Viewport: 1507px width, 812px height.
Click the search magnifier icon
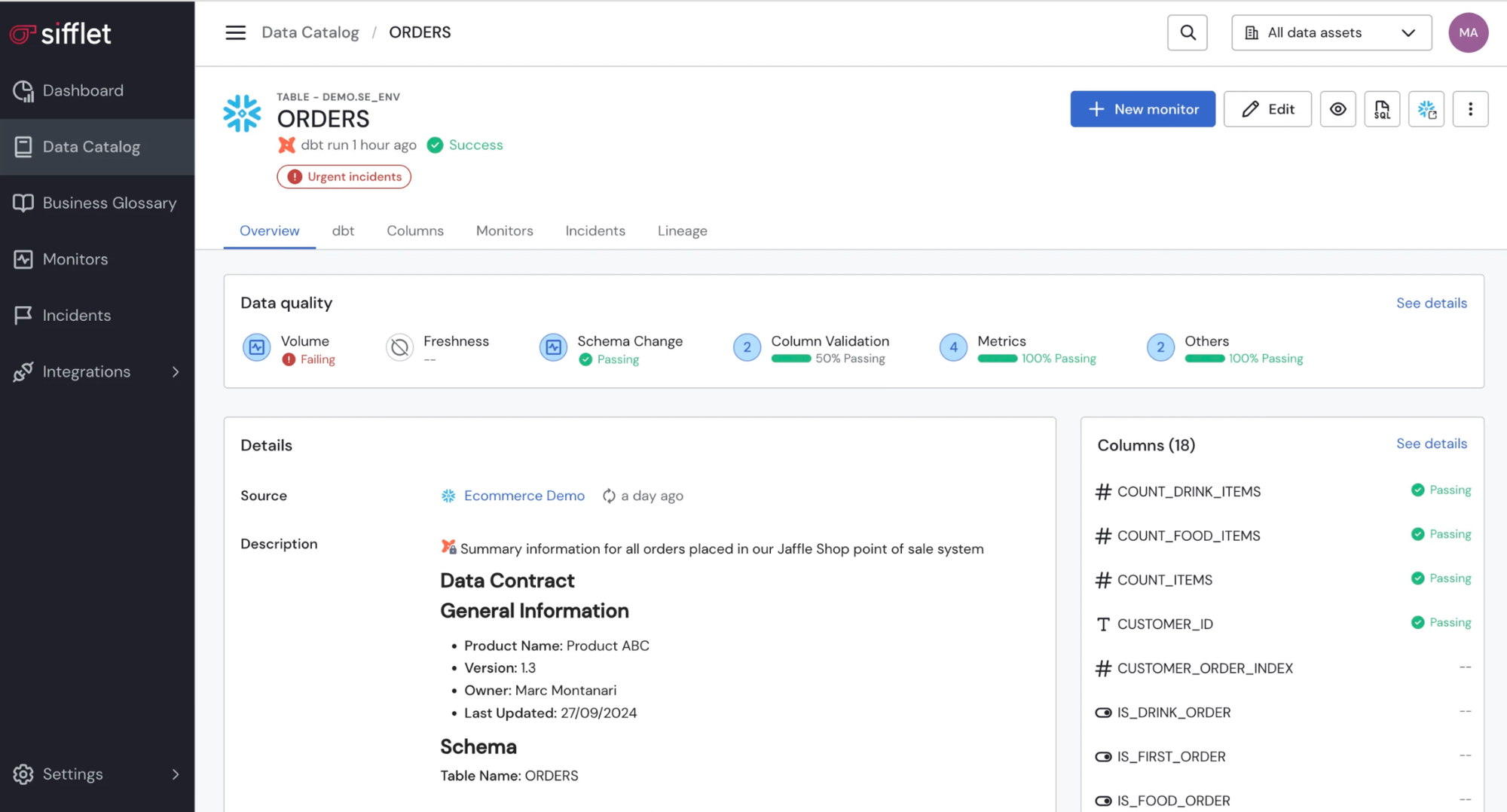coord(1187,32)
